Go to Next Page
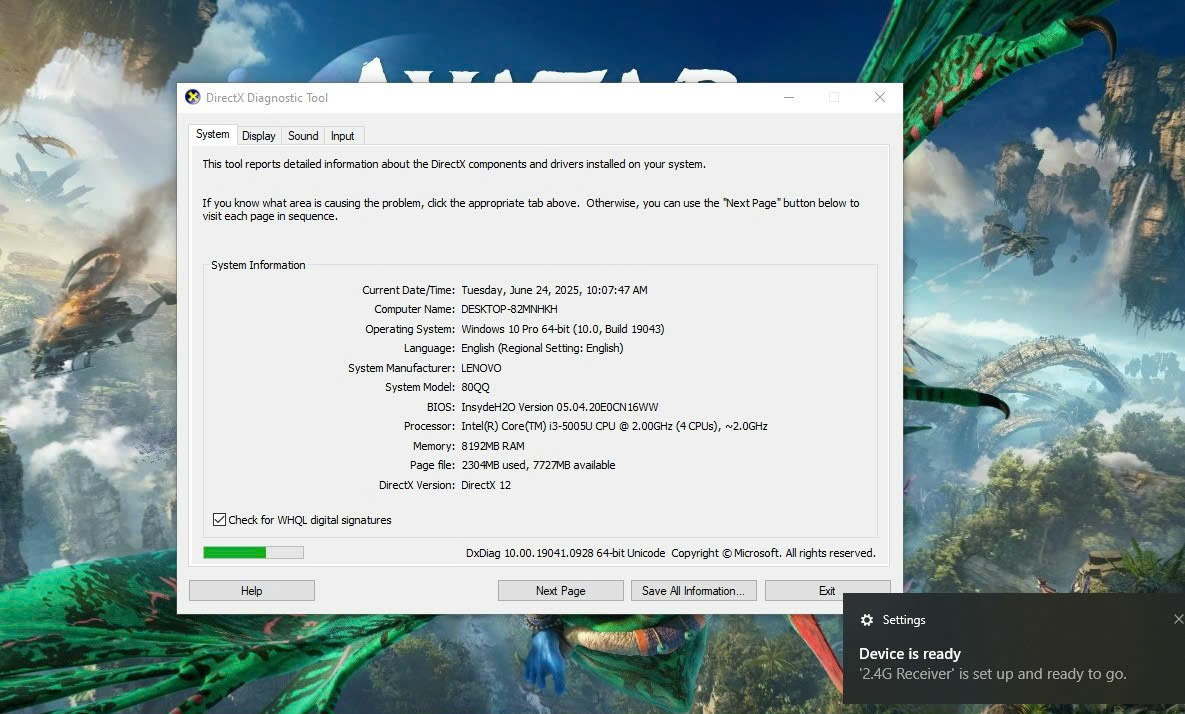The image size is (1185, 714). pos(561,590)
